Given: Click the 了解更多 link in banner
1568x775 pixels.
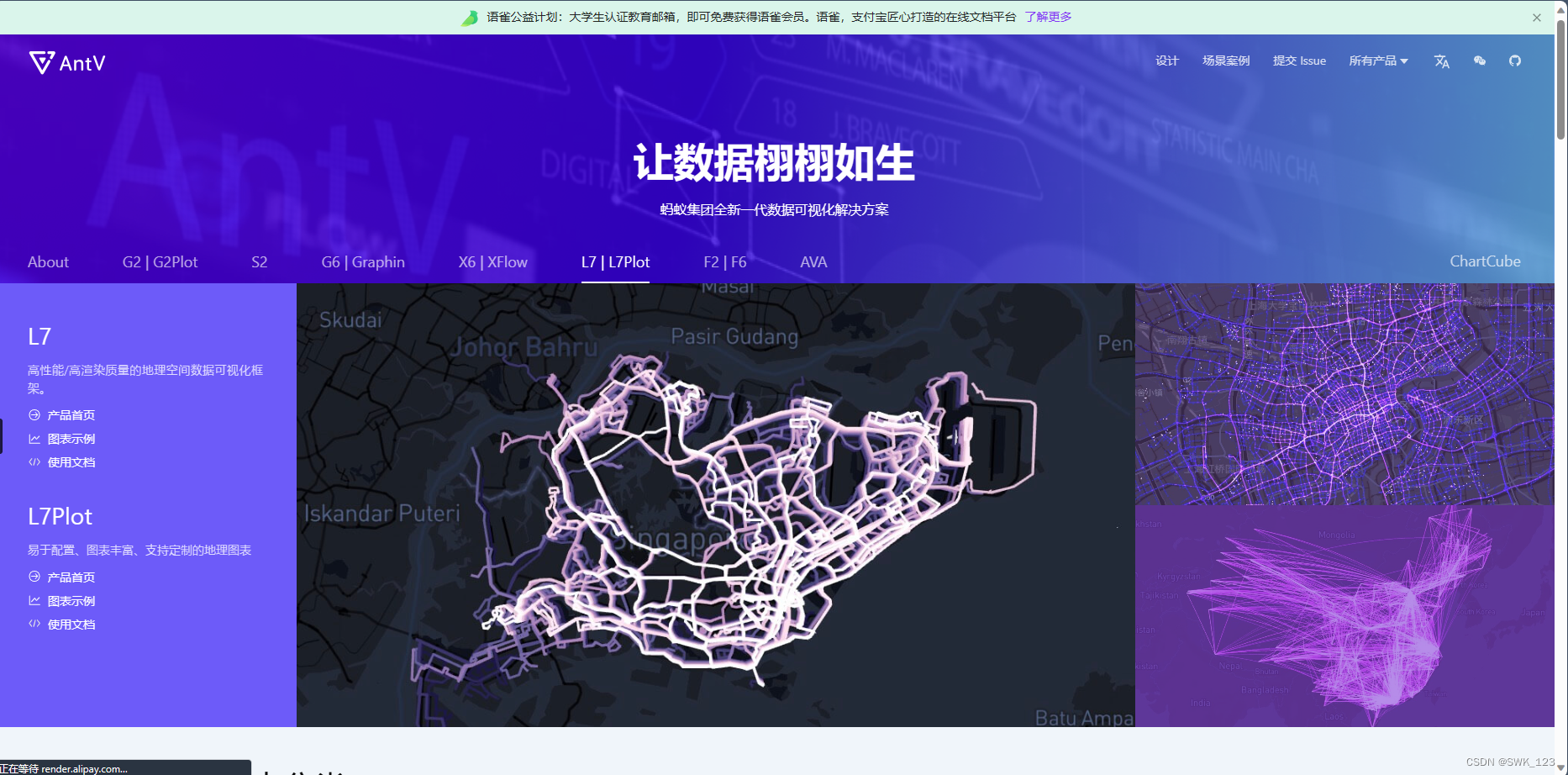Looking at the screenshot, I should 1048,17.
